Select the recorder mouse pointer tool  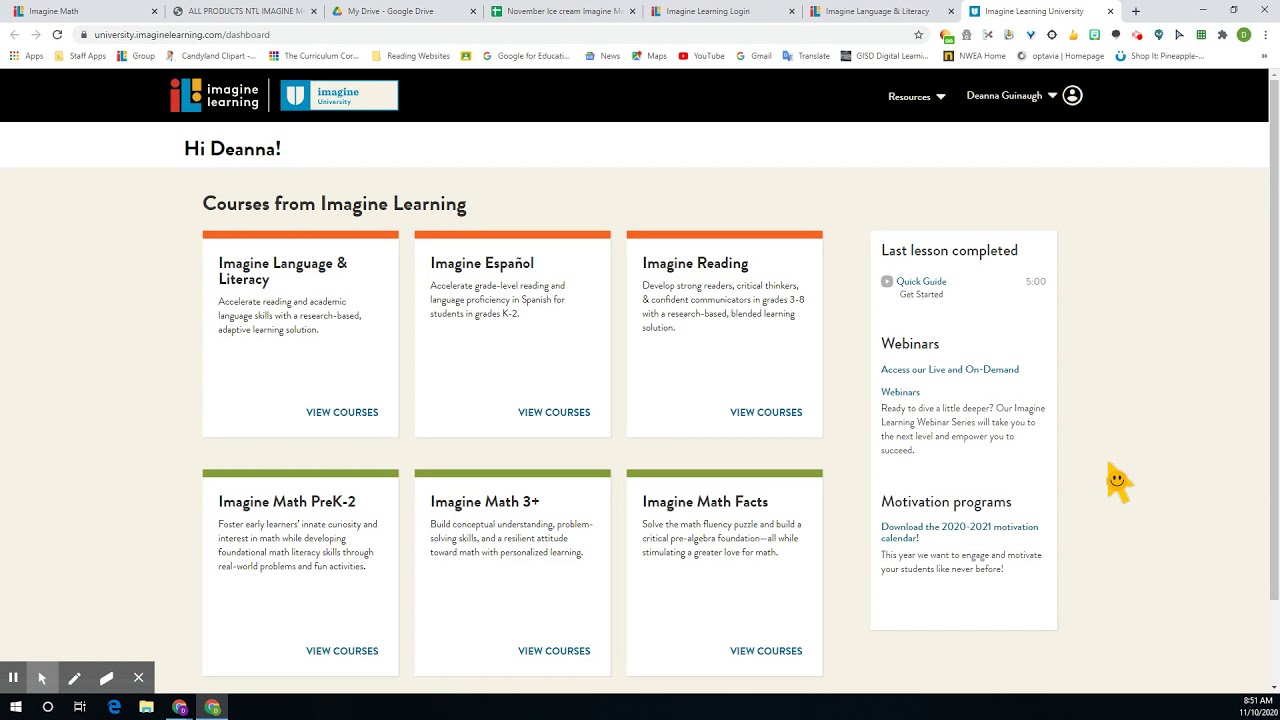(42, 678)
